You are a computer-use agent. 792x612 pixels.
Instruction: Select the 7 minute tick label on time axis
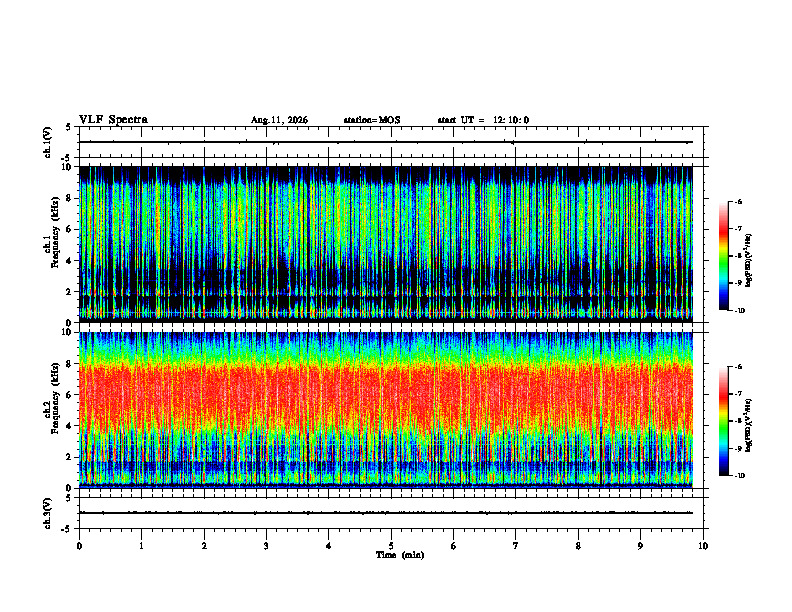pos(516,546)
